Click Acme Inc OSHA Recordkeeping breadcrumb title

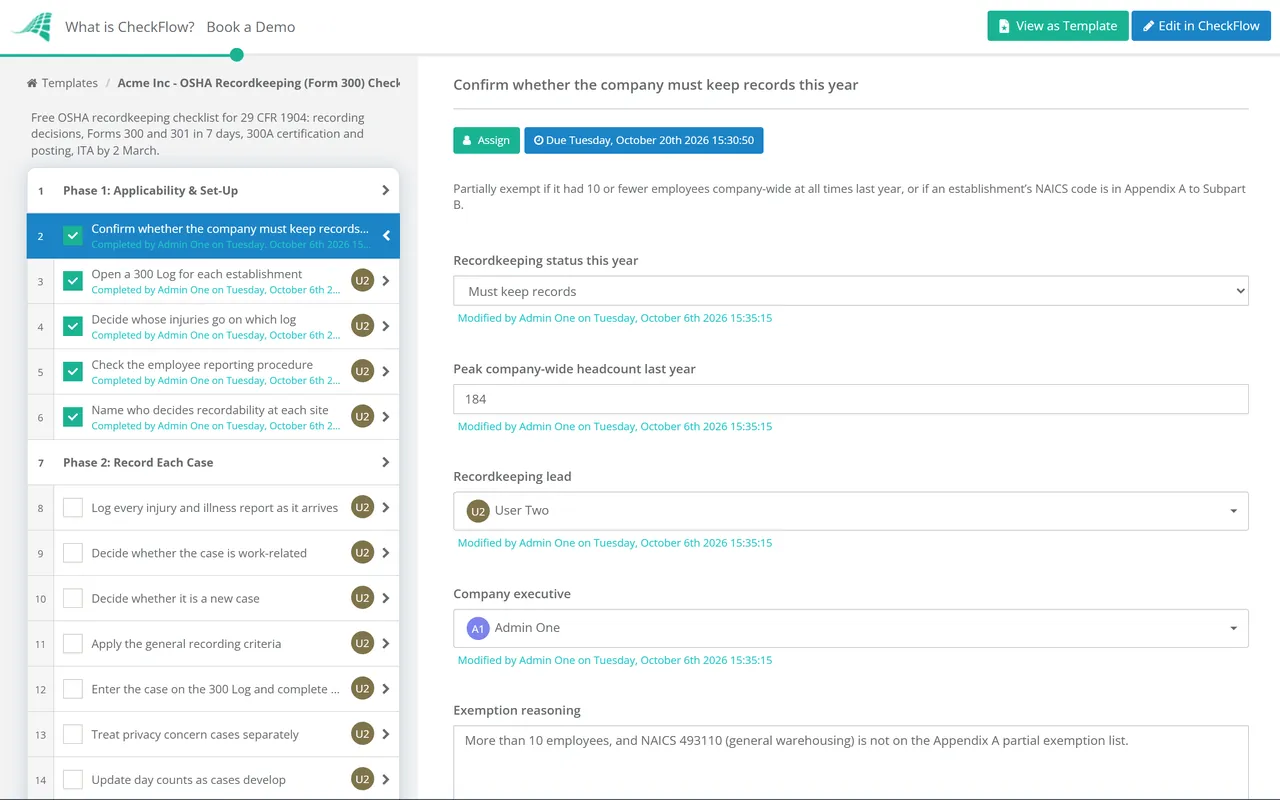coord(259,83)
